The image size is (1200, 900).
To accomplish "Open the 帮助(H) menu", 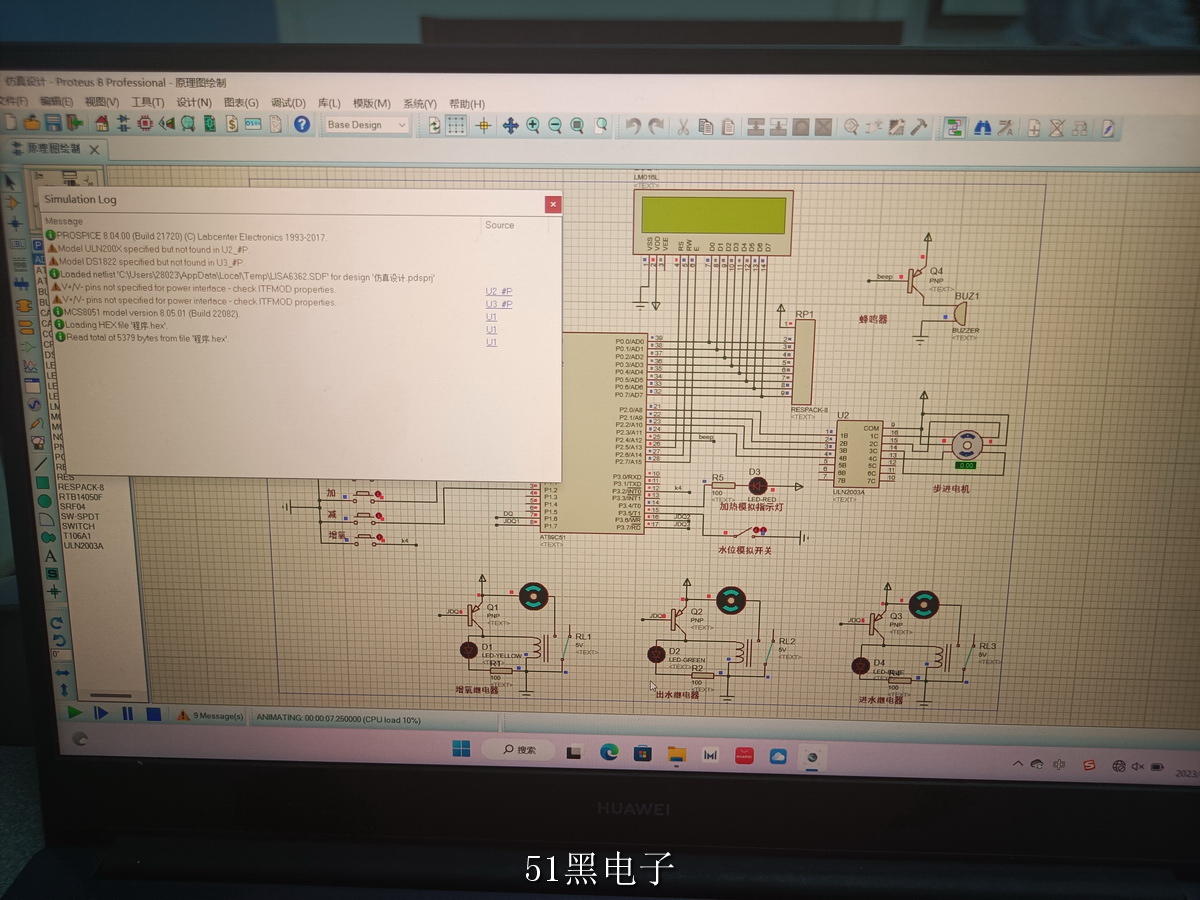I will (x=467, y=104).
